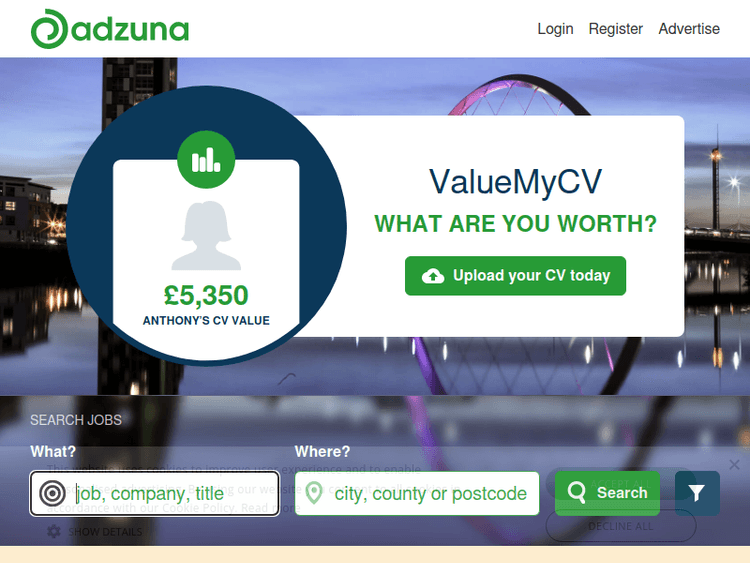Open the Register link
The width and height of the screenshot is (750, 563).
(x=615, y=29)
